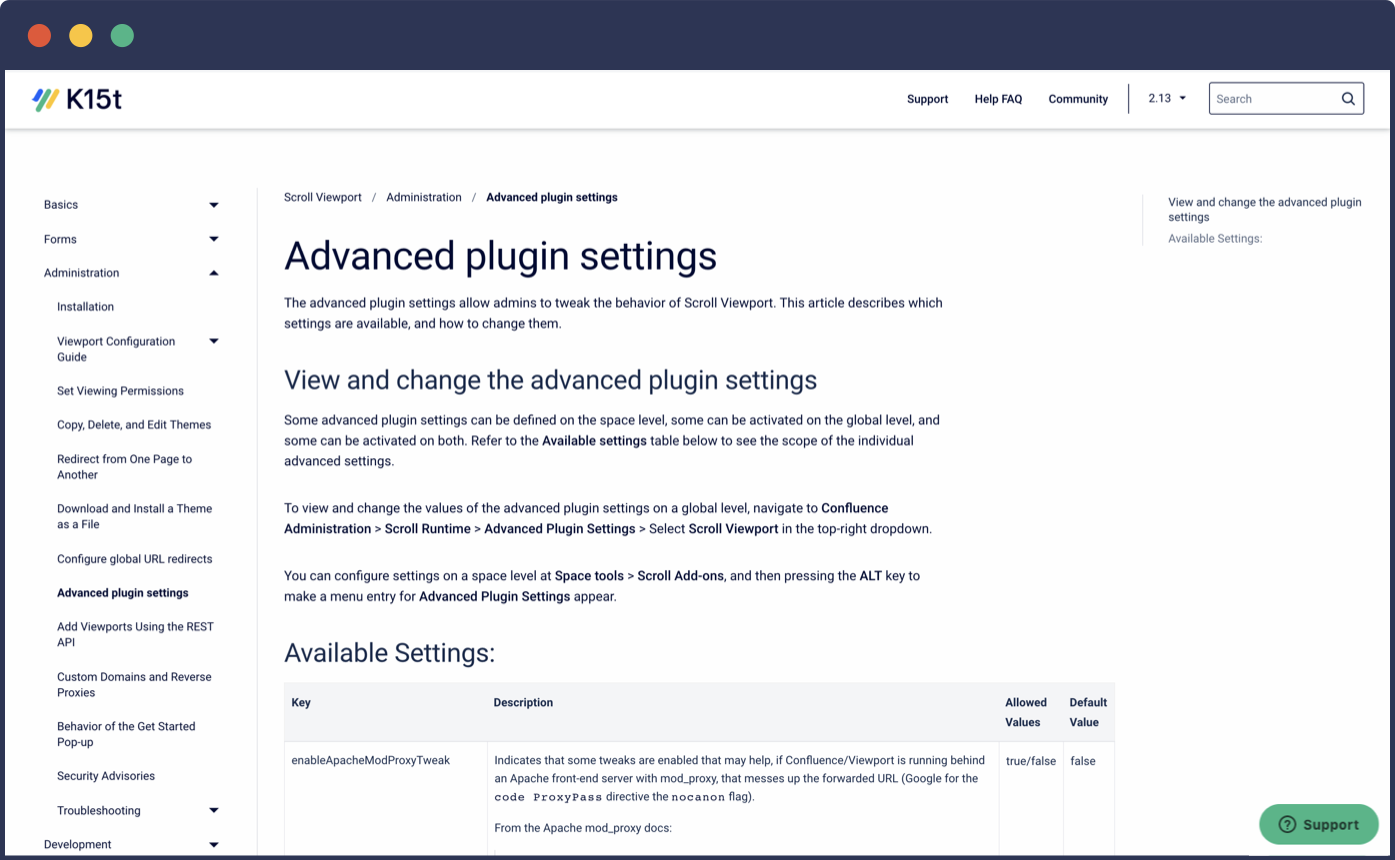Go to Administration breadcrumb
This screenshot has width=1395, height=860.
(424, 197)
